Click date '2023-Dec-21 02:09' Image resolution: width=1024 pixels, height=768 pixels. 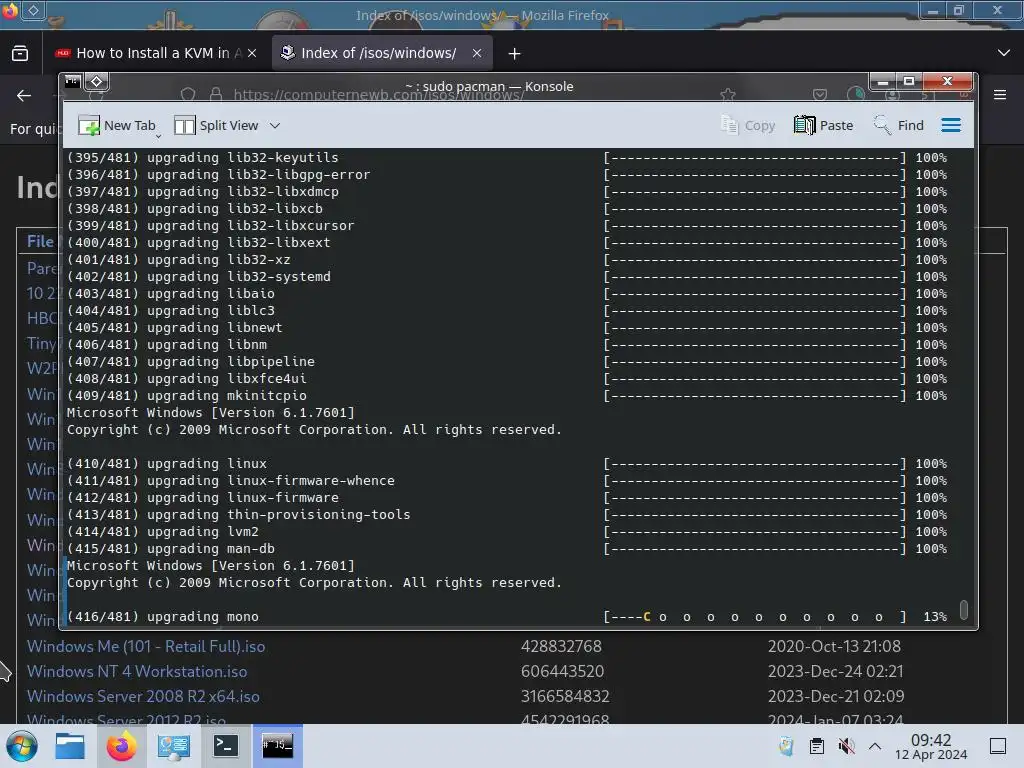click(x=836, y=696)
